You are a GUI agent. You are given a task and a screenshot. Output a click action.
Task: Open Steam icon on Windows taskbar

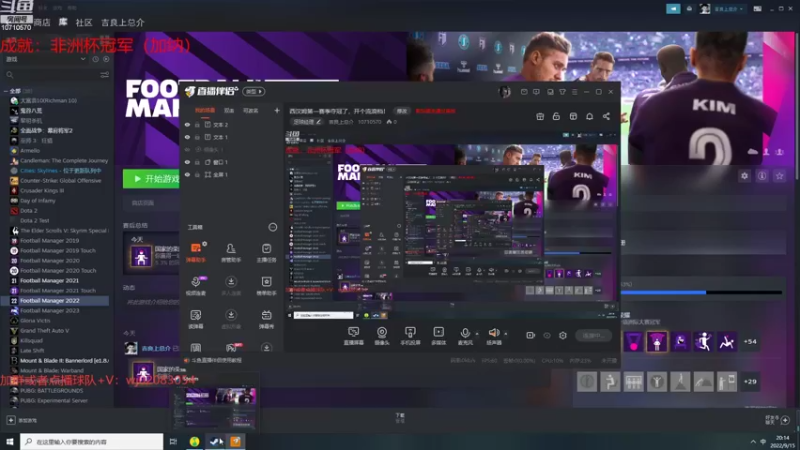(x=215, y=441)
